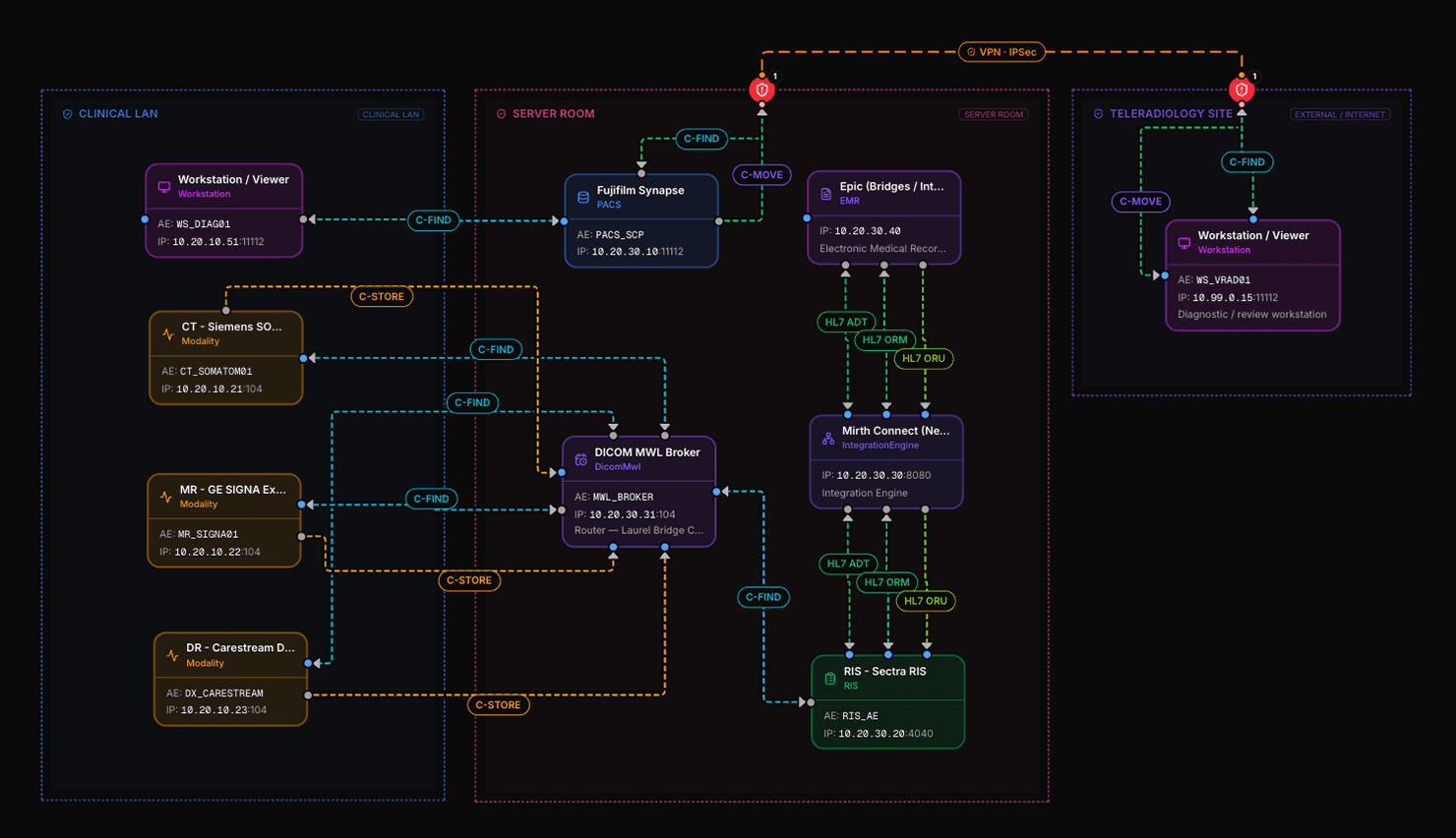Screen dimensions: 1456x838
Task: Click the AE: WS_VRAD01 text
Action: pos(1214,280)
